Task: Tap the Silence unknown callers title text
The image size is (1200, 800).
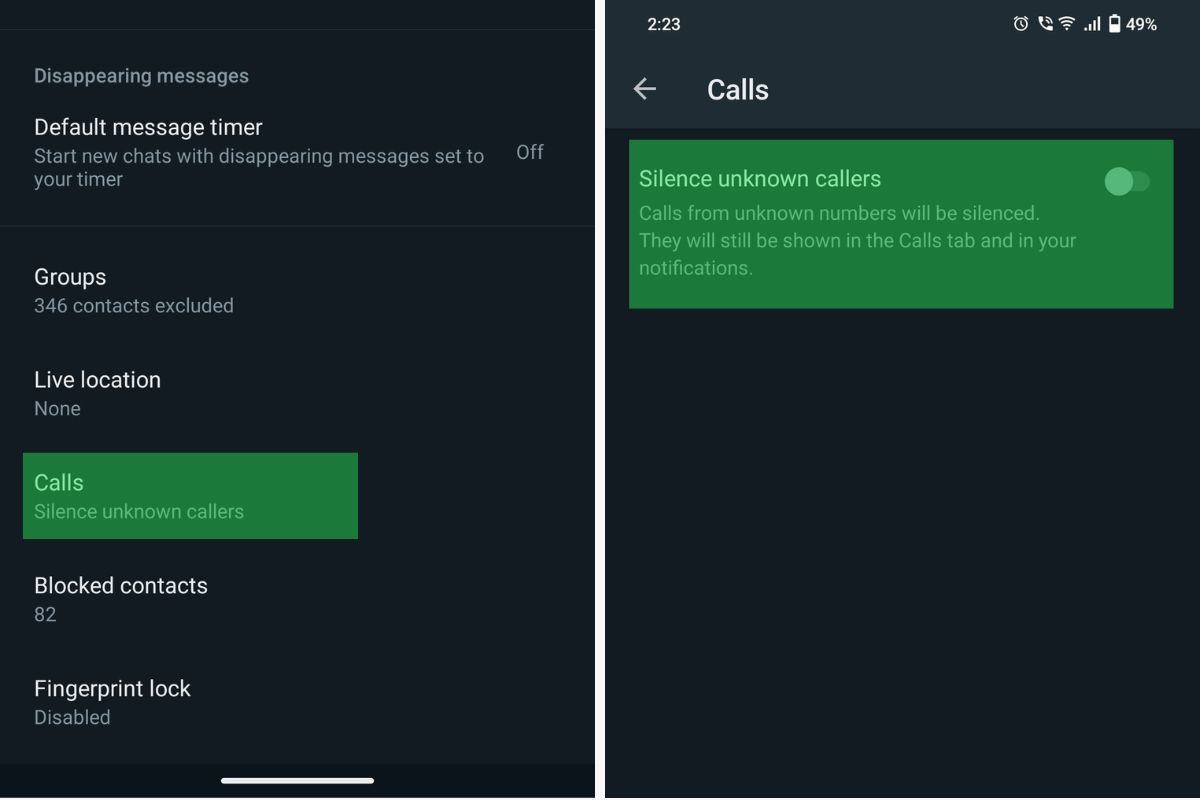Action: tap(760, 179)
